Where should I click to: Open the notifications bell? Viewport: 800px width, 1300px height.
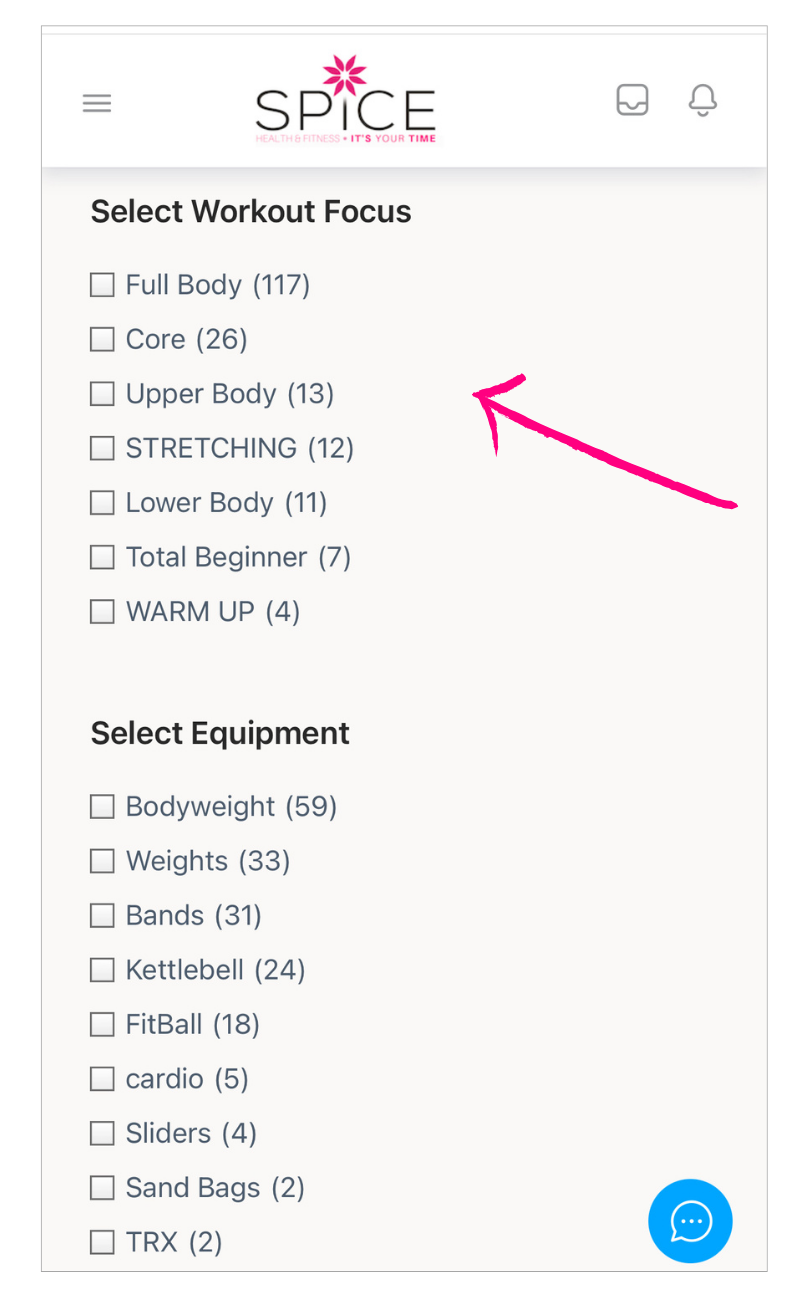(x=703, y=100)
